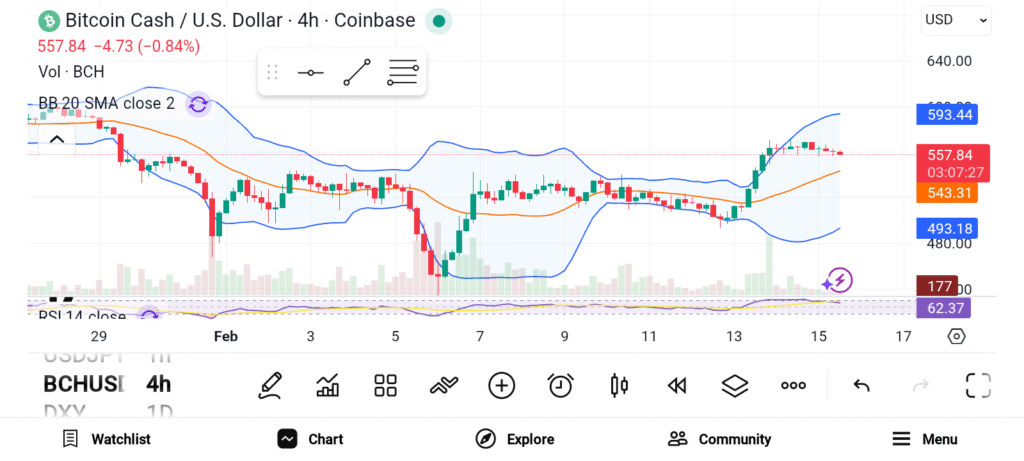Open the object tree layers icon
Image resolution: width=1024 pixels, height=461 pixels.
click(x=735, y=385)
